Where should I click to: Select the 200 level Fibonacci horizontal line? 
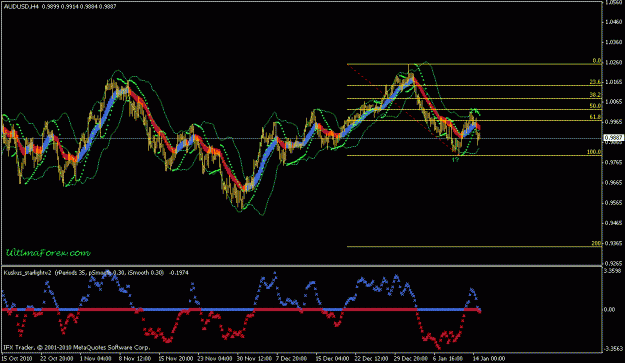(x=474, y=247)
